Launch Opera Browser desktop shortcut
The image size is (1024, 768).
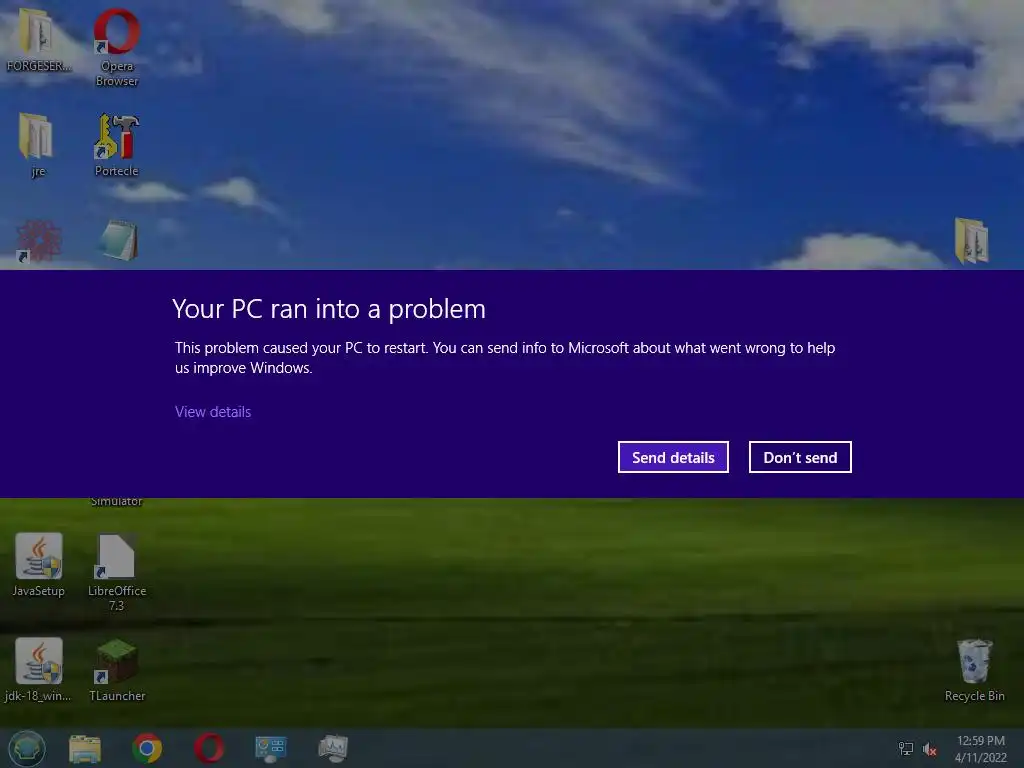(x=117, y=46)
